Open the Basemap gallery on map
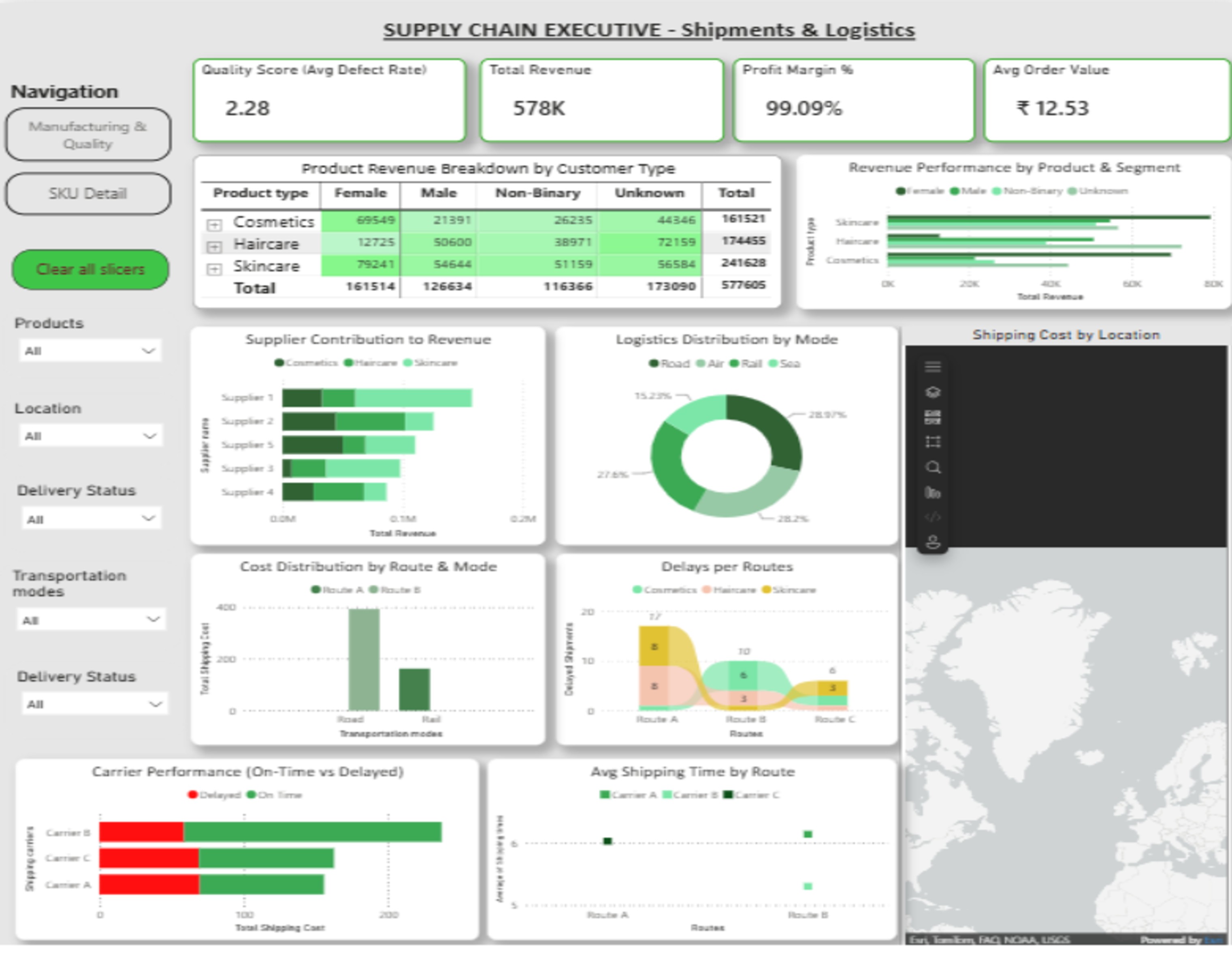Viewport: 1232px width, 956px height. (x=932, y=417)
